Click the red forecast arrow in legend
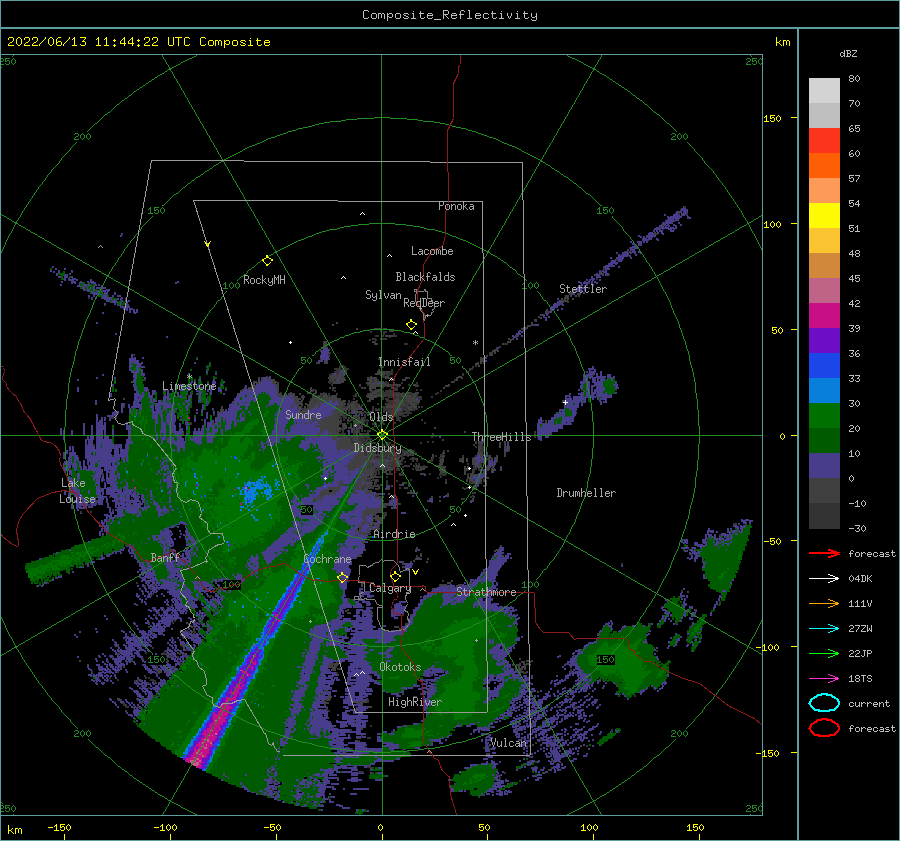Screen dimensions: 900x841 (x=824, y=553)
